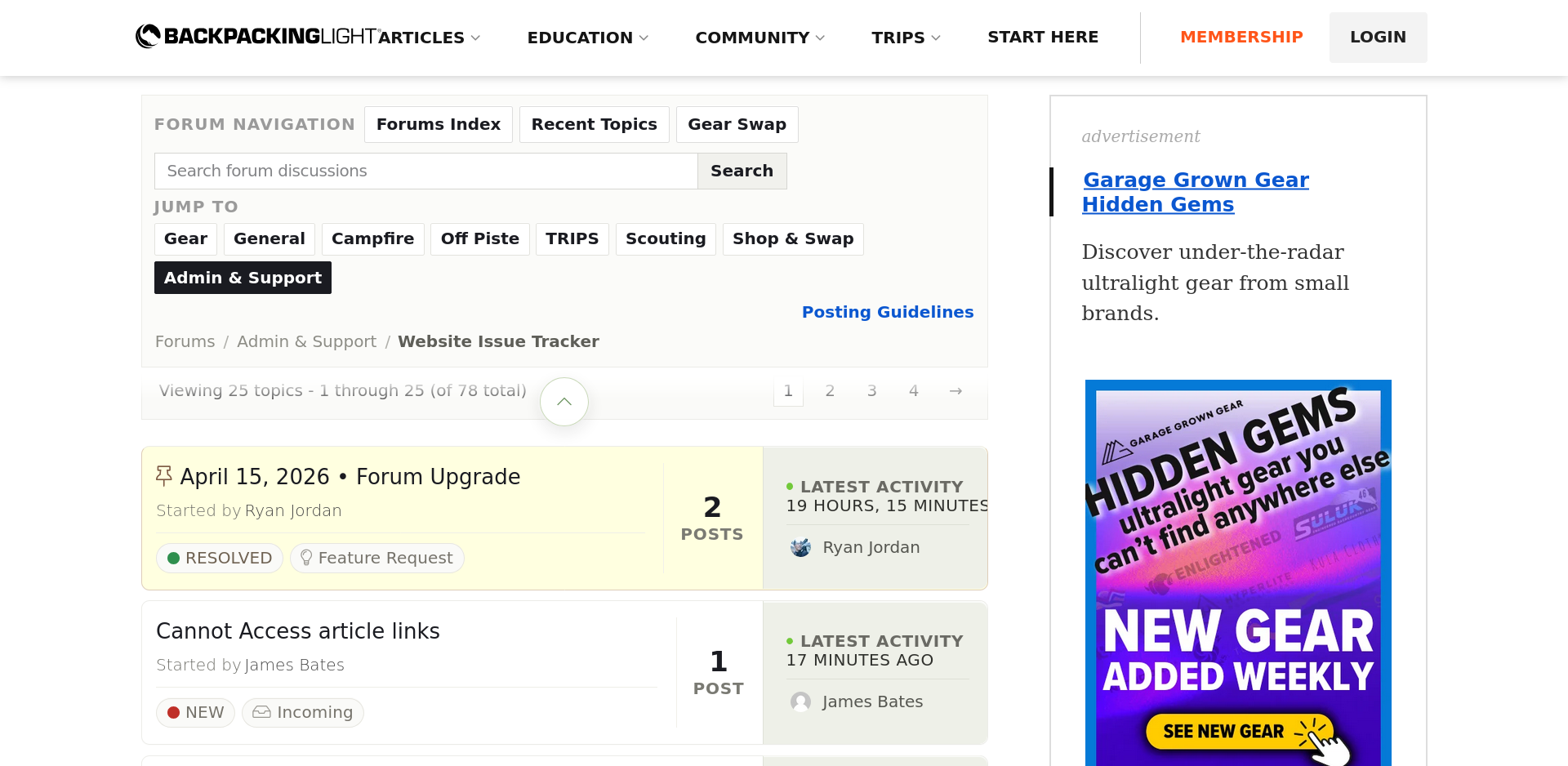Image resolution: width=1568 pixels, height=766 pixels.
Task: Open Posting Guidelines link
Action: pos(888,312)
